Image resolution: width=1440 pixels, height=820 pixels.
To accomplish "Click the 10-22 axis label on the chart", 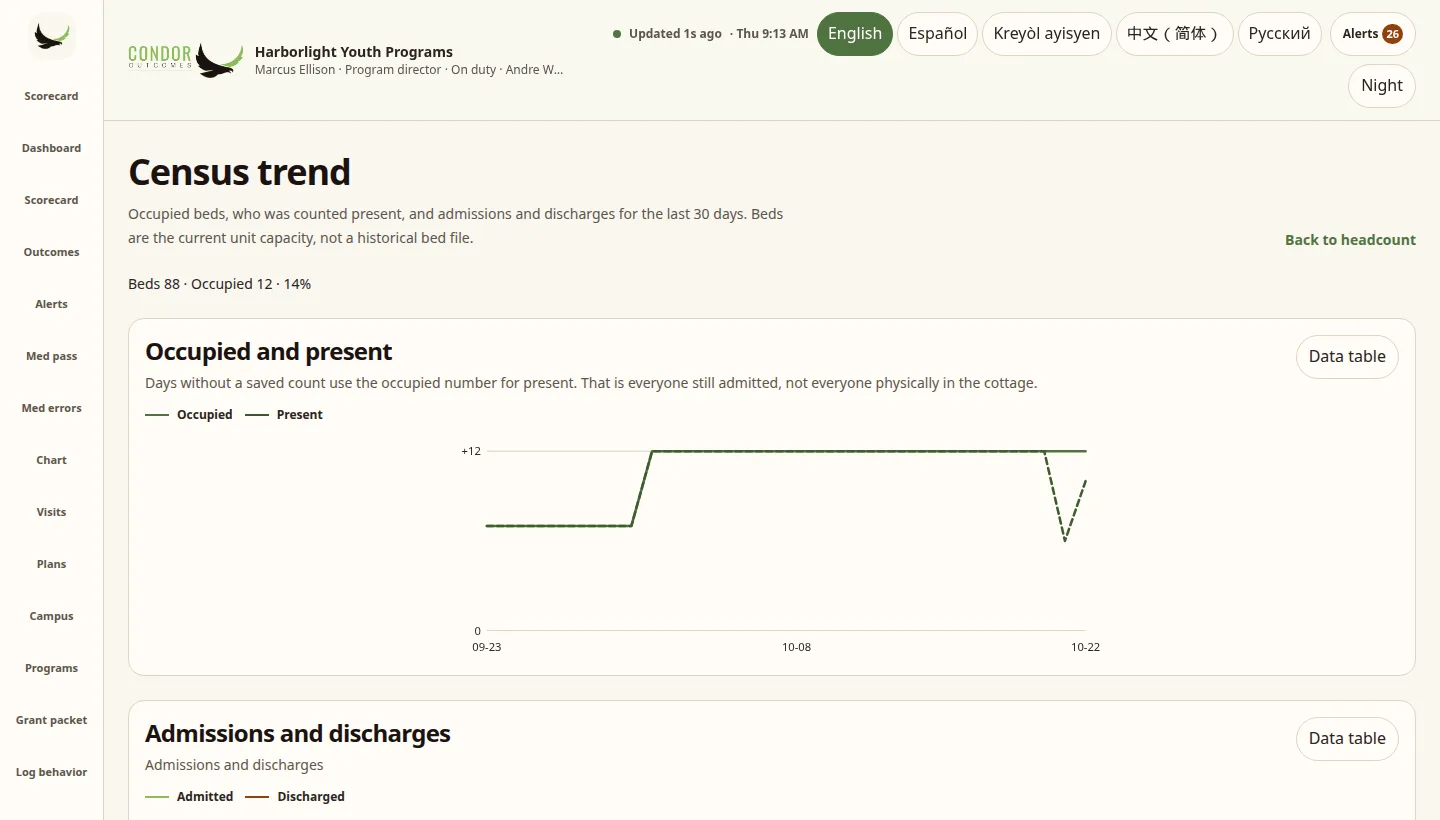I will tap(1086, 648).
